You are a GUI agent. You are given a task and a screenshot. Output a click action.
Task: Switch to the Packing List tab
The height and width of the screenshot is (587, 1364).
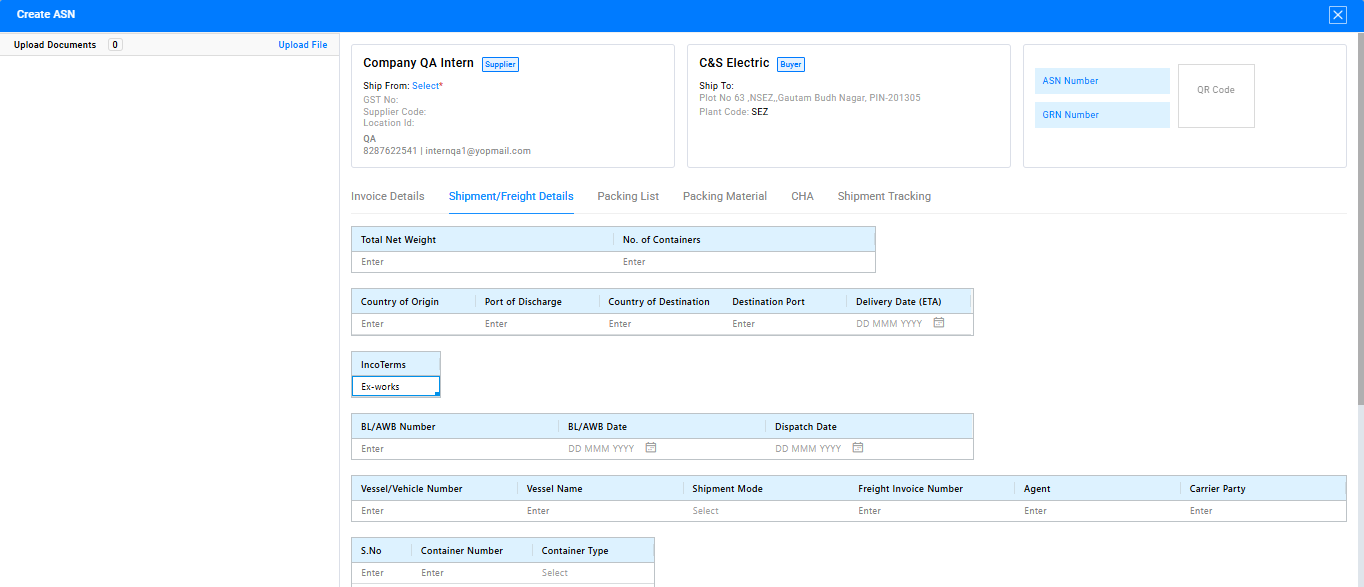(628, 196)
